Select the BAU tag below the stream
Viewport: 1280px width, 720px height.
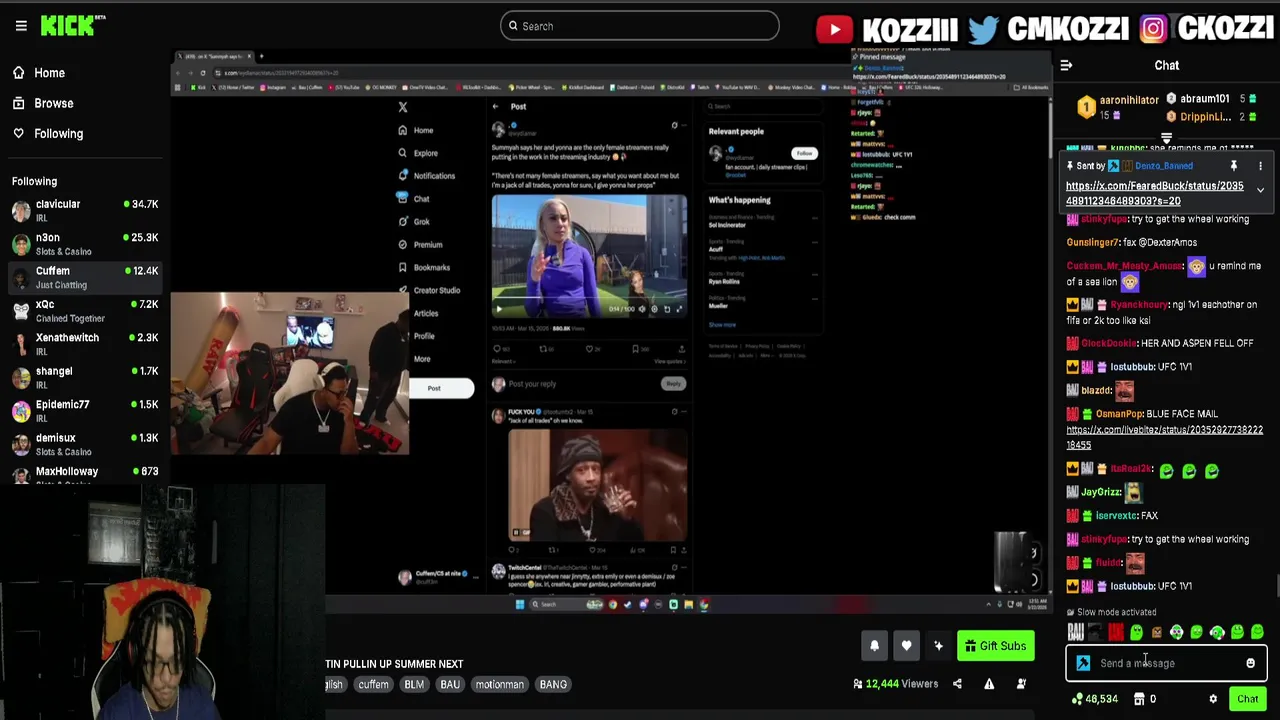[450, 684]
